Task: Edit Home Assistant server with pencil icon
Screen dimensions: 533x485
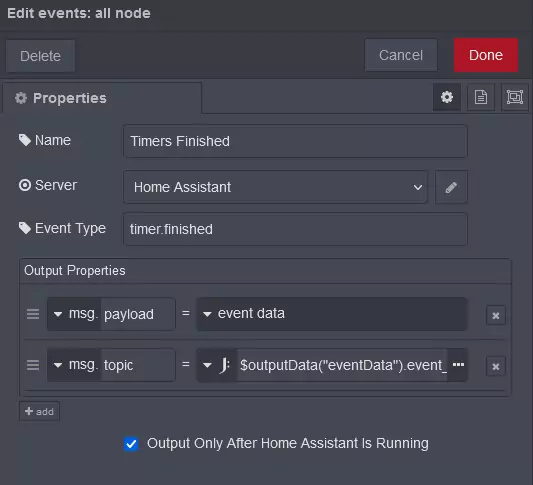Action: pos(451,187)
